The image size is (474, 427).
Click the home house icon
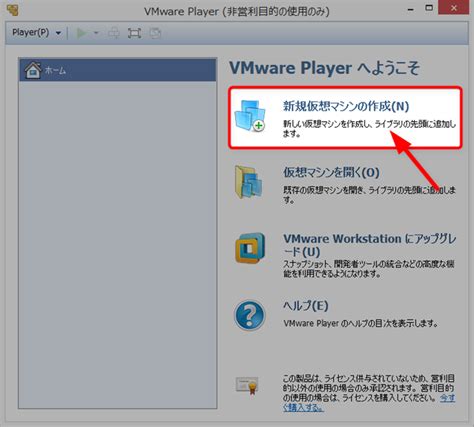pos(33,70)
